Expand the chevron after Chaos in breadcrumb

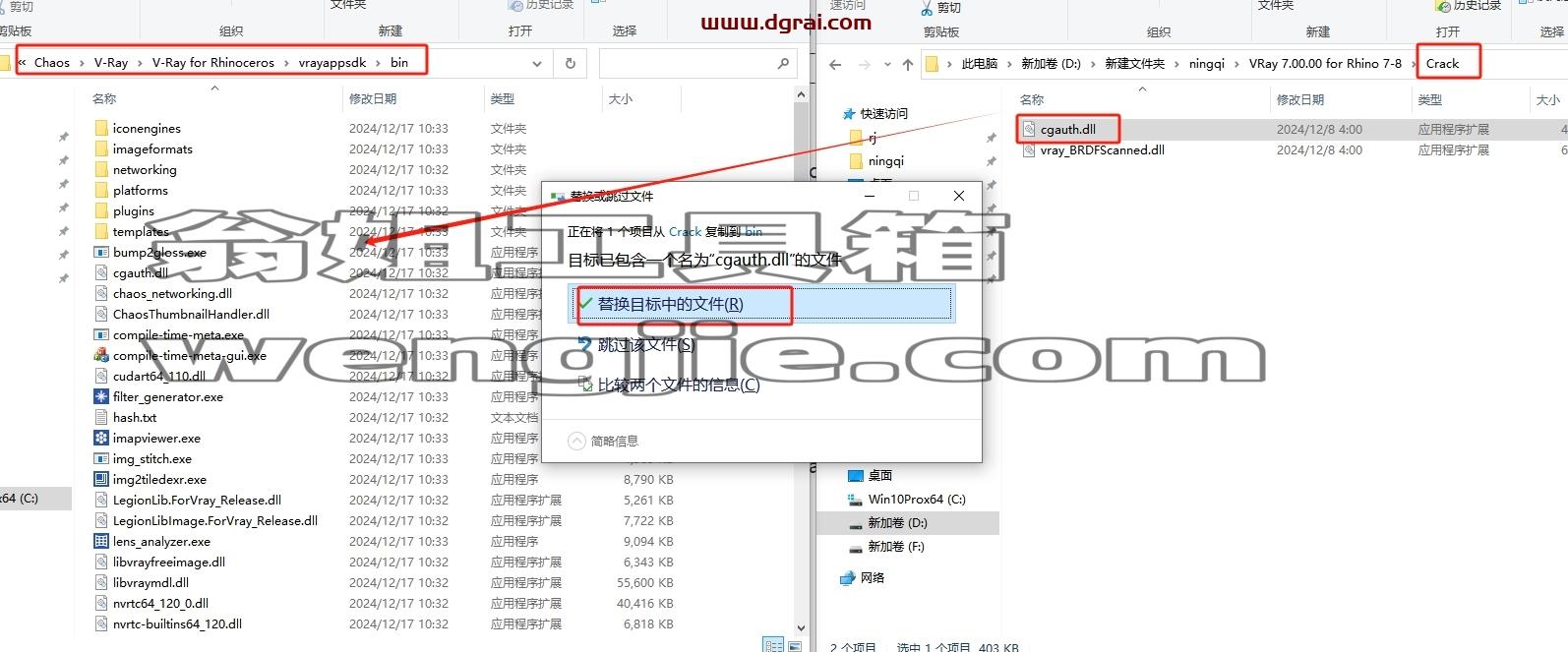(83, 63)
